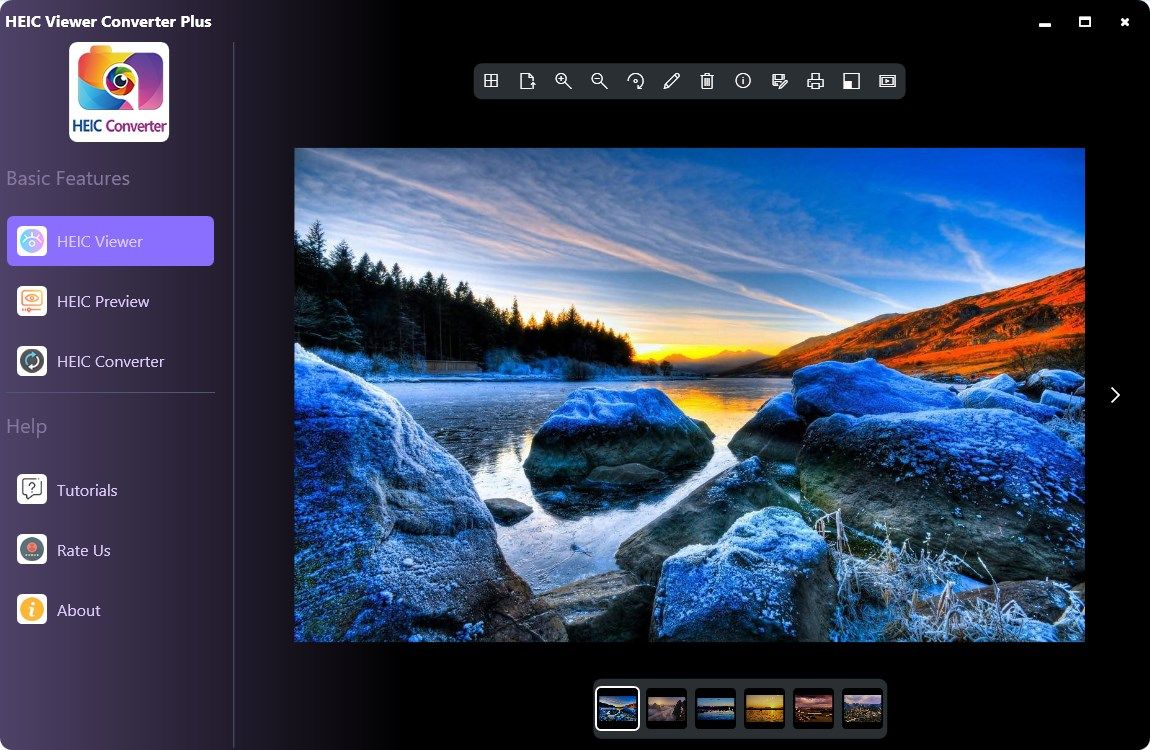
Task: Click the square resize icon beside print
Action: (851, 81)
